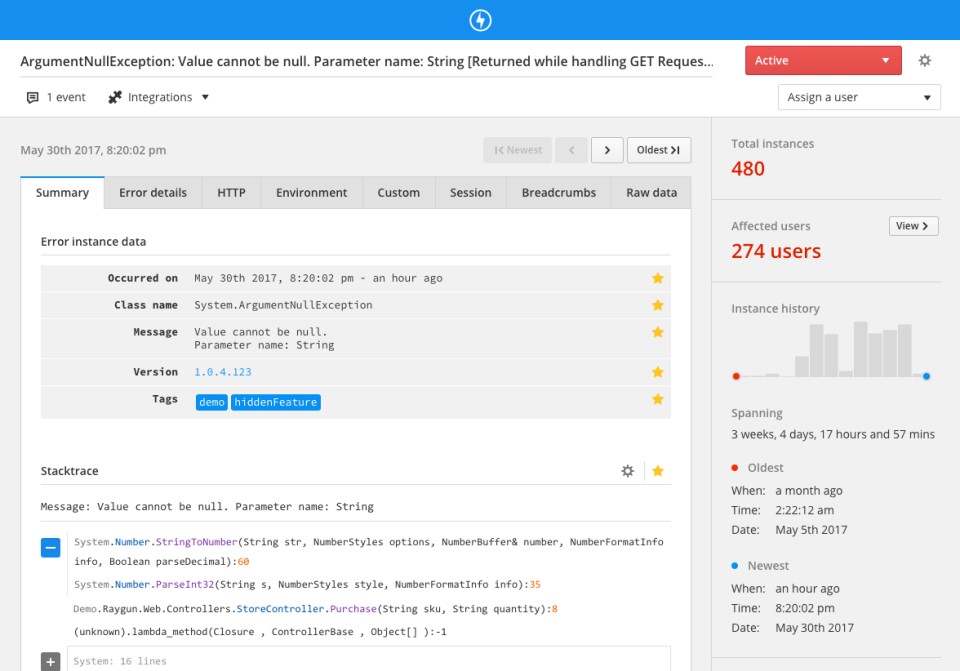The height and width of the screenshot is (671, 960).
Task: Toggle star for Tags row
Action: (x=658, y=399)
